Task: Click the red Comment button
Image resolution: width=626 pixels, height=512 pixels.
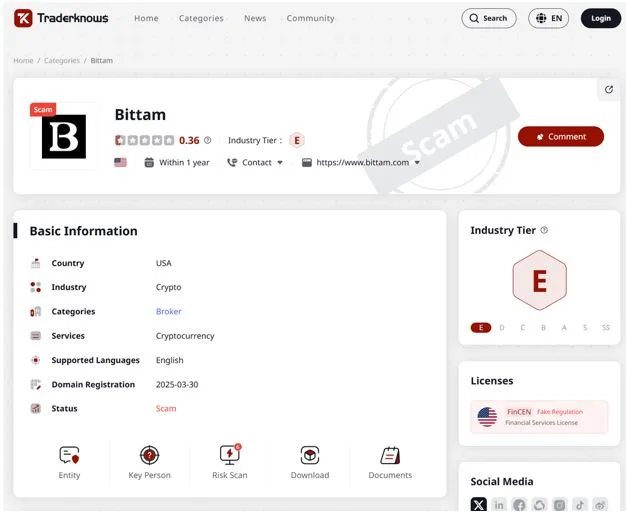Action: click(x=561, y=137)
